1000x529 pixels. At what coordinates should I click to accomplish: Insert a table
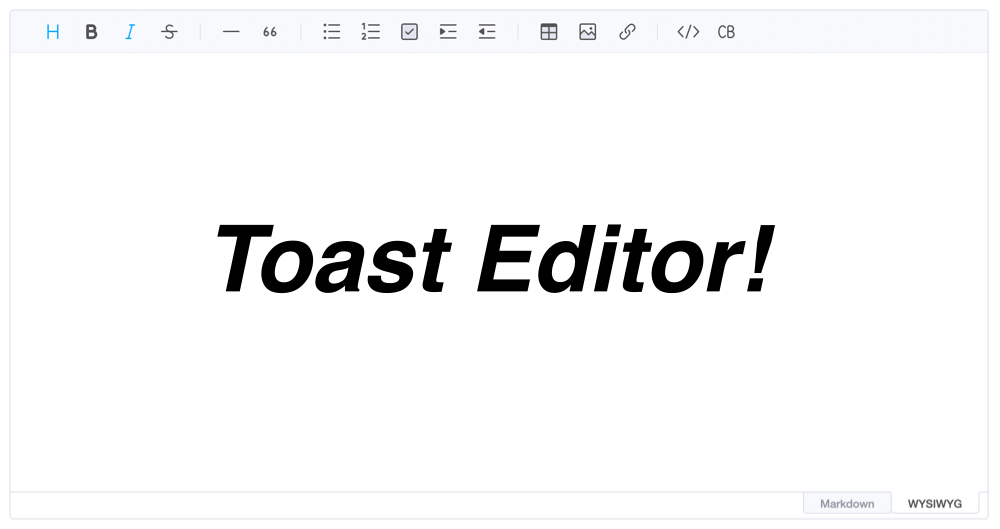click(x=548, y=32)
